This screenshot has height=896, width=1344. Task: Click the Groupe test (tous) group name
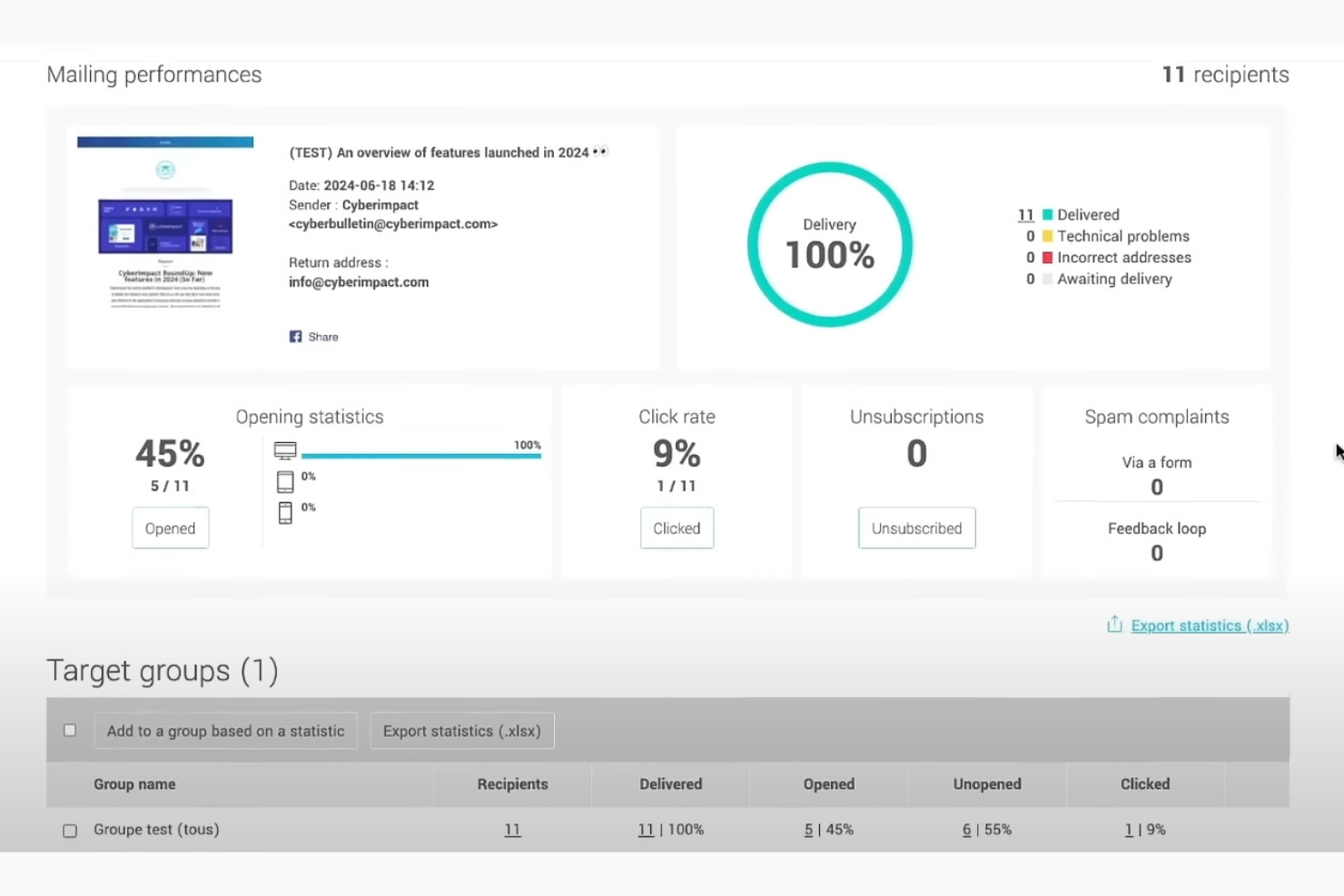coord(156,830)
